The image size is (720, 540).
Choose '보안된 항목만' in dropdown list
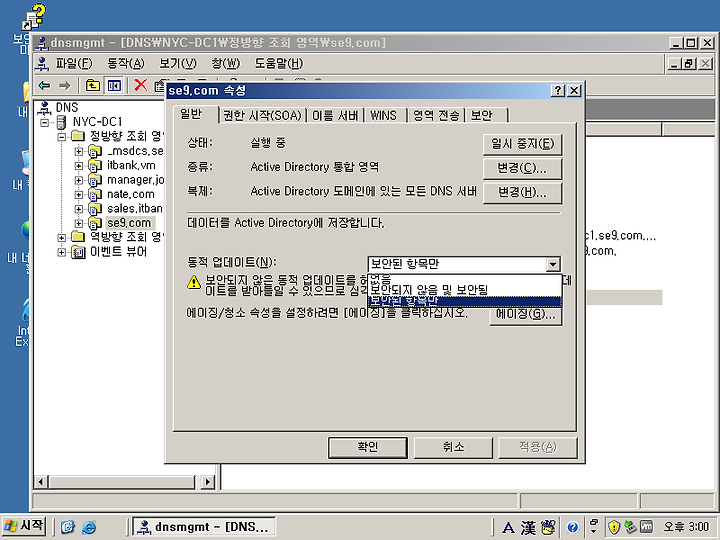pyautogui.click(x=464, y=301)
